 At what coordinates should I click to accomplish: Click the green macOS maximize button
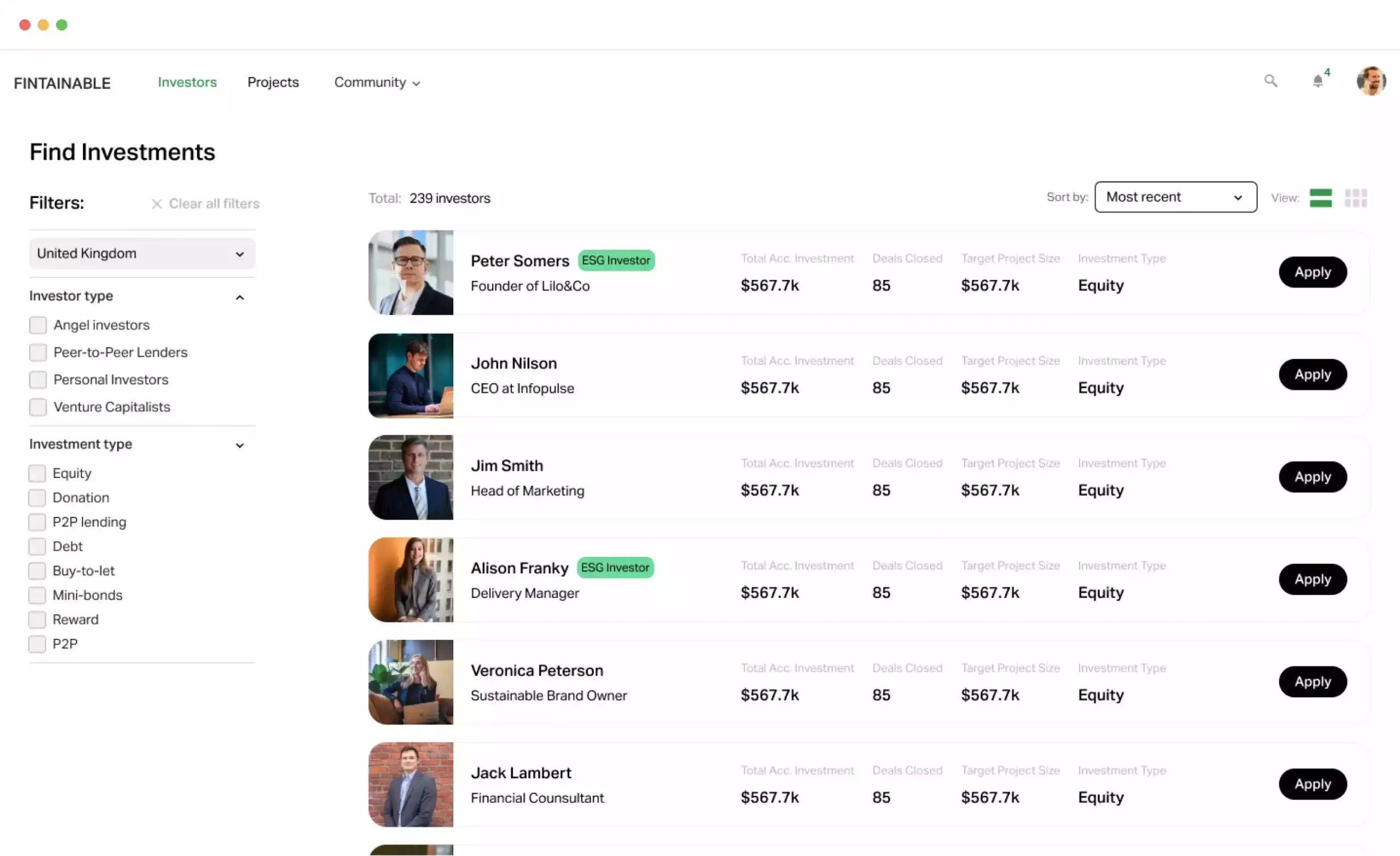point(61,25)
